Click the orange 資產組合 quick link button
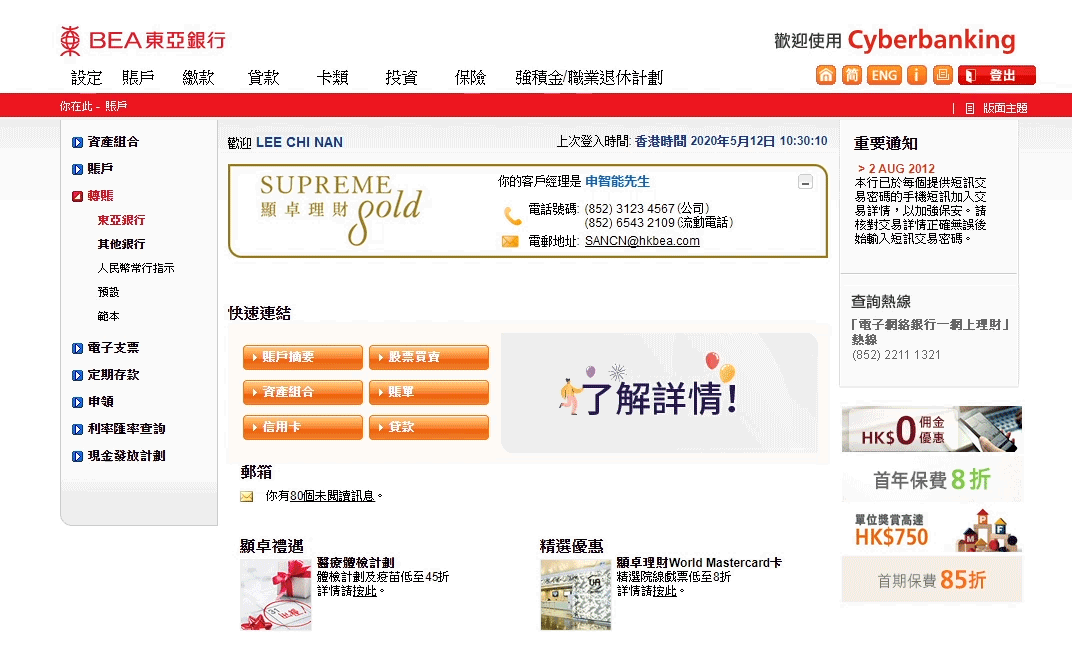 point(303,392)
